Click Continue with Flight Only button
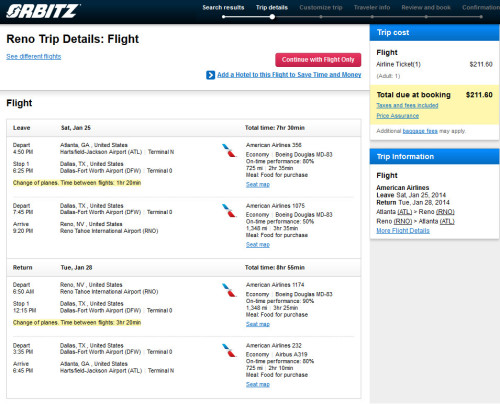Screen dimensions: 500x404 tap(318, 60)
